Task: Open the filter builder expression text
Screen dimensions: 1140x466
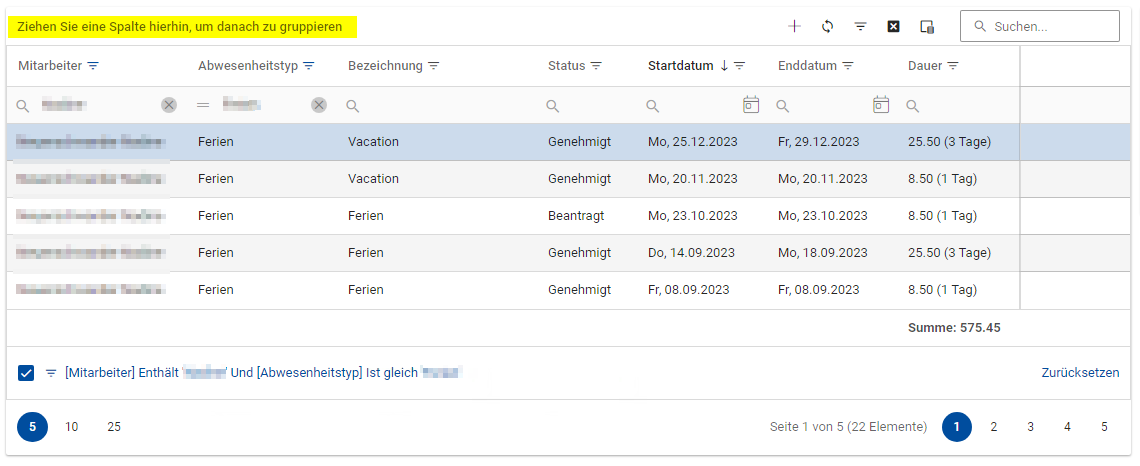Action: [x=262, y=373]
